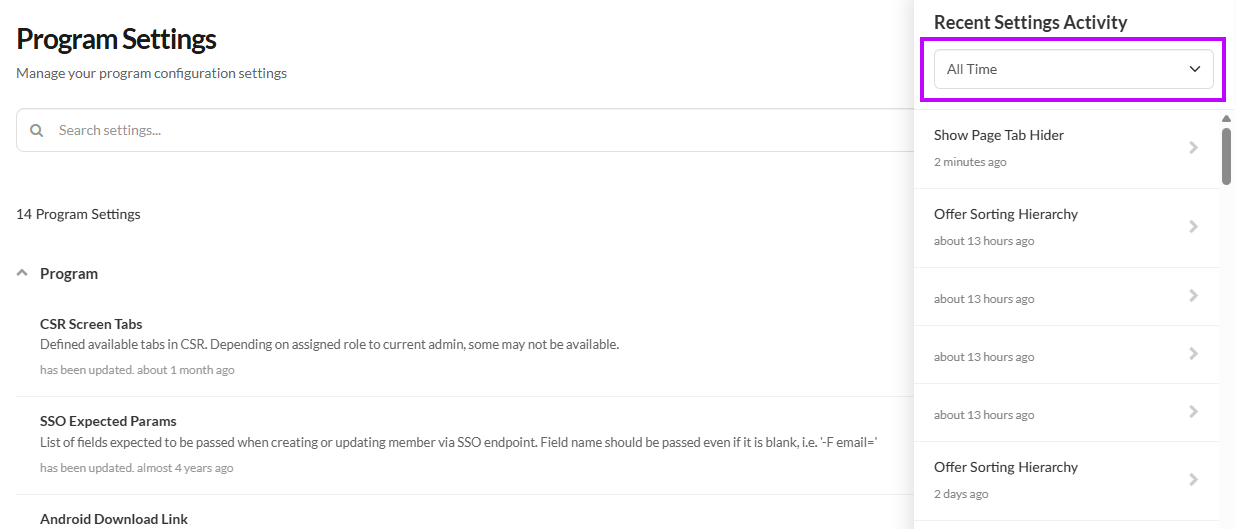Select the Show Page Tab Hider activity title

click(x=999, y=135)
